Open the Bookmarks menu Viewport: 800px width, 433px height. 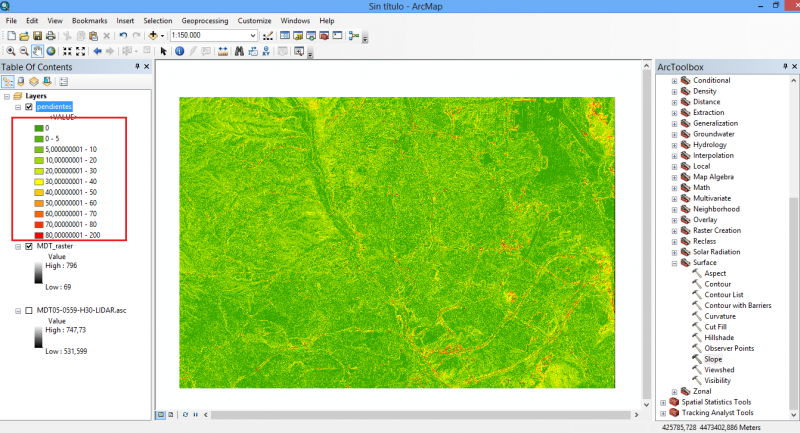[x=89, y=21]
